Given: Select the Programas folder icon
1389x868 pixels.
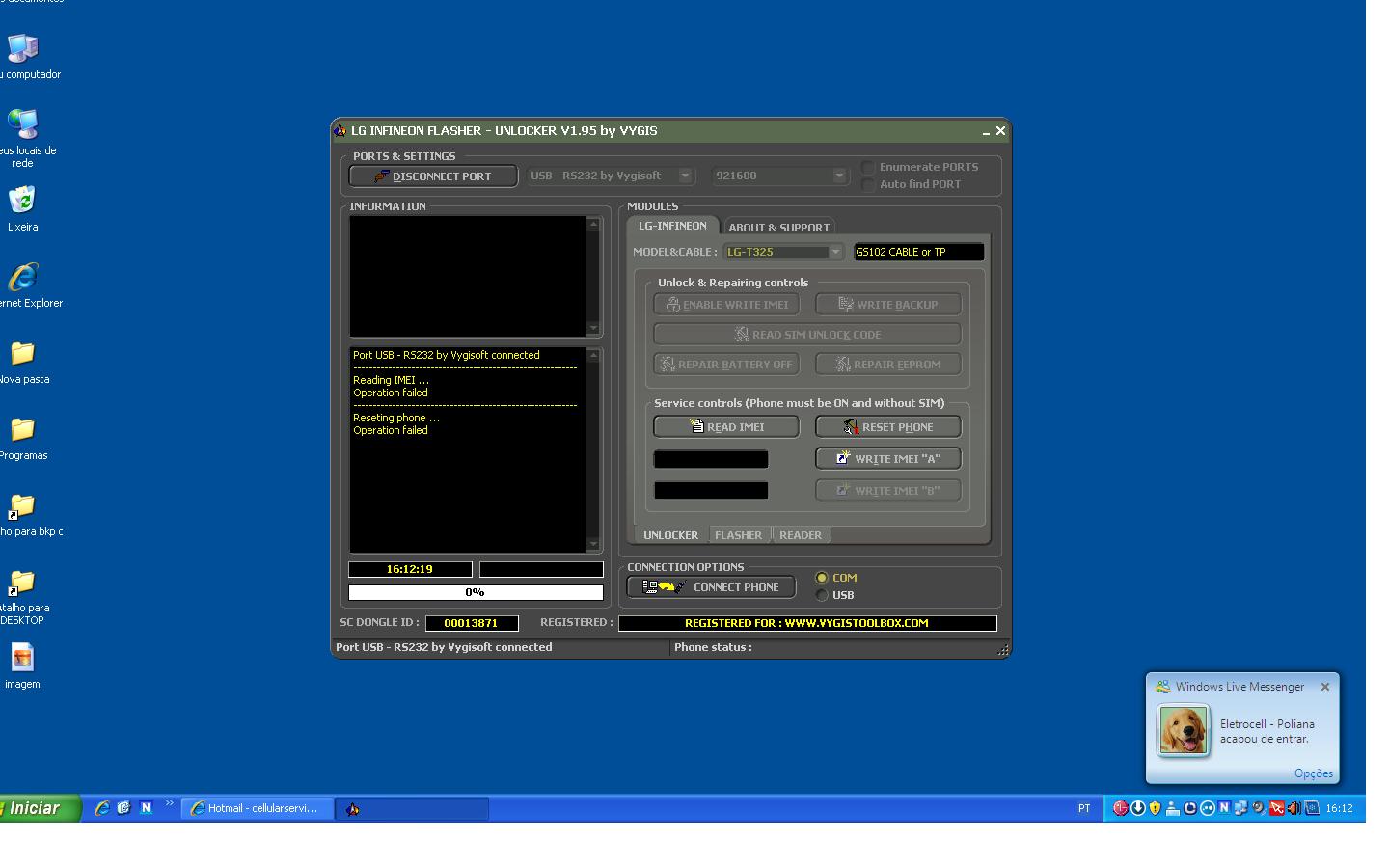Looking at the screenshot, I should (x=22, y=430).
